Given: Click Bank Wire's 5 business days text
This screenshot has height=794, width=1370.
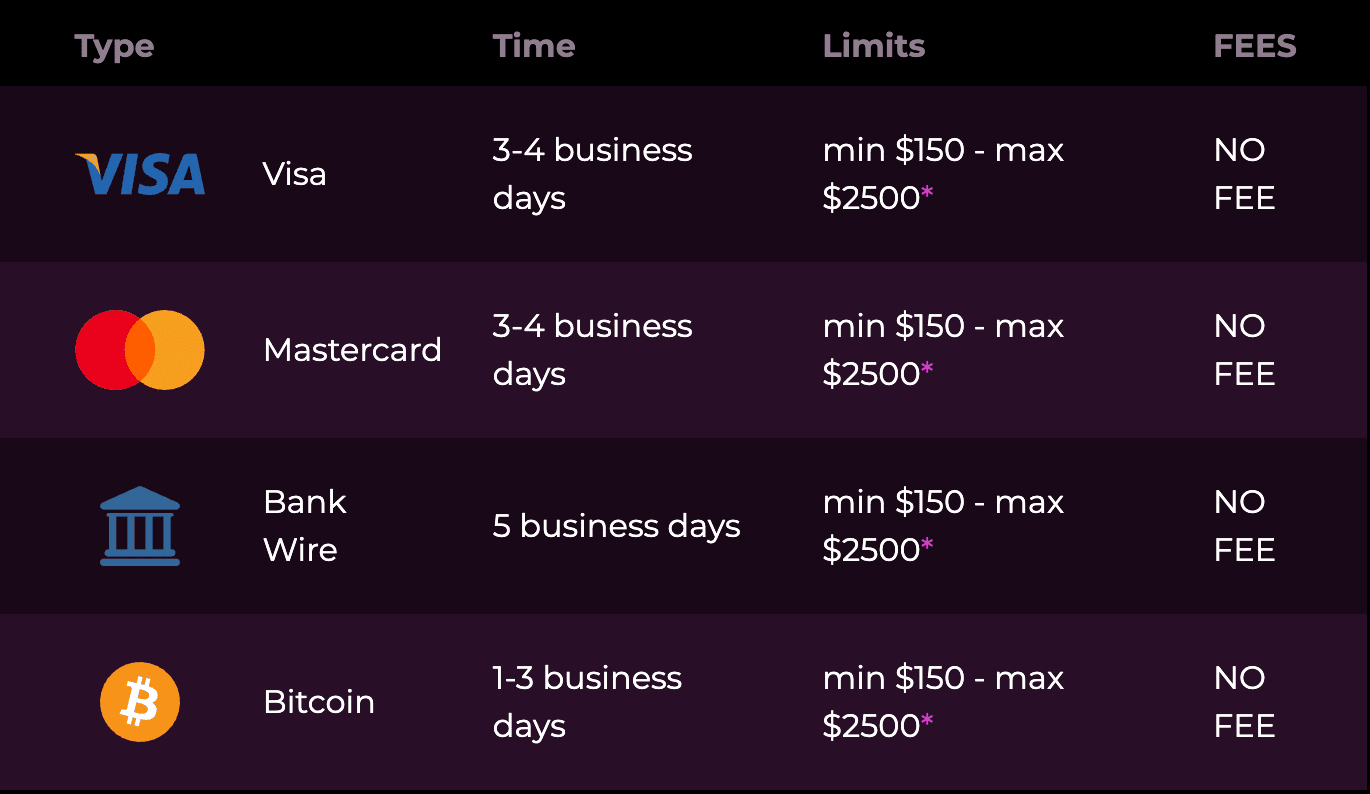Looking at the screenshot, I should coord(617,526).
